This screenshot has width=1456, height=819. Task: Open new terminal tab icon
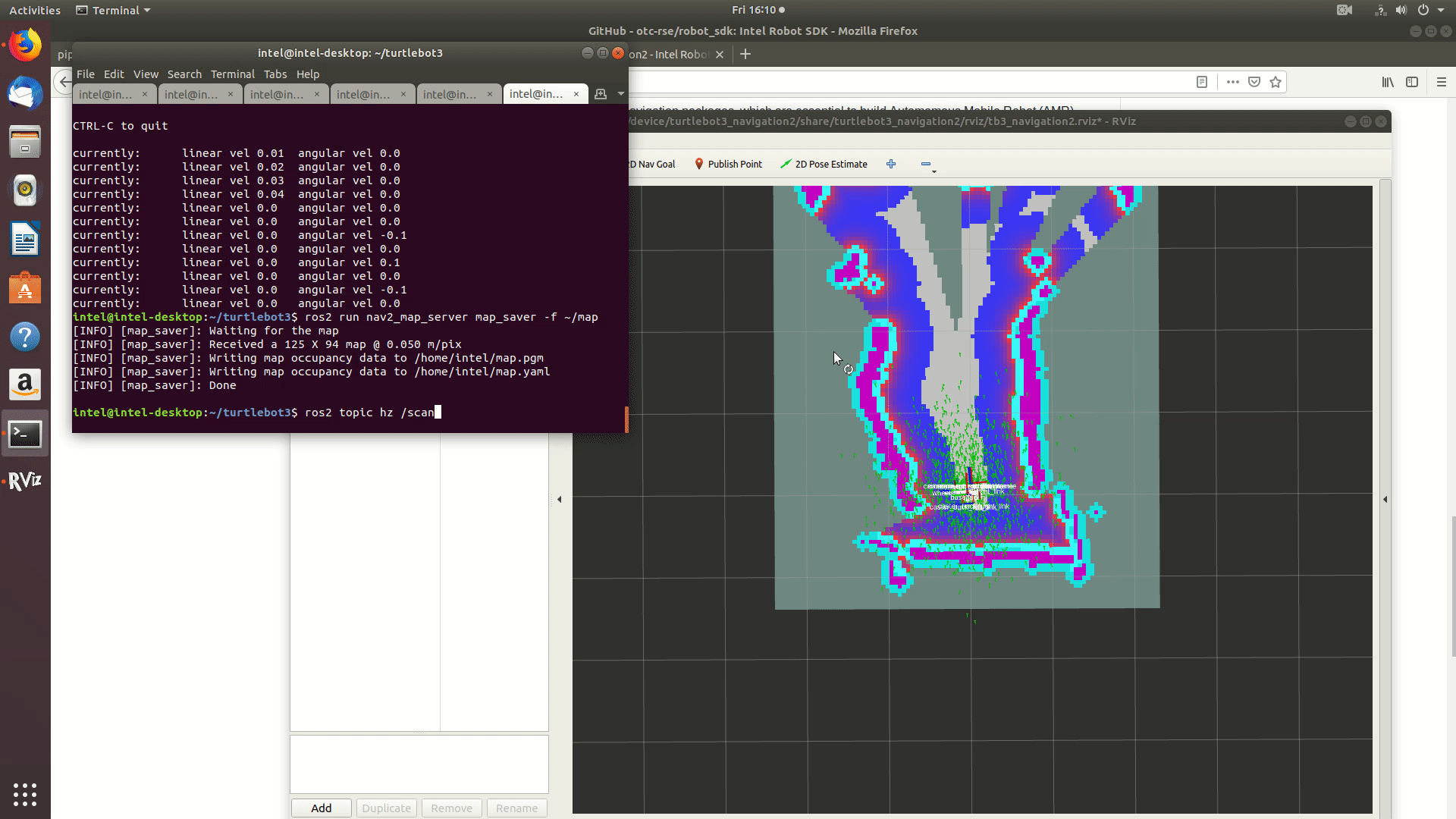point(601,94)
